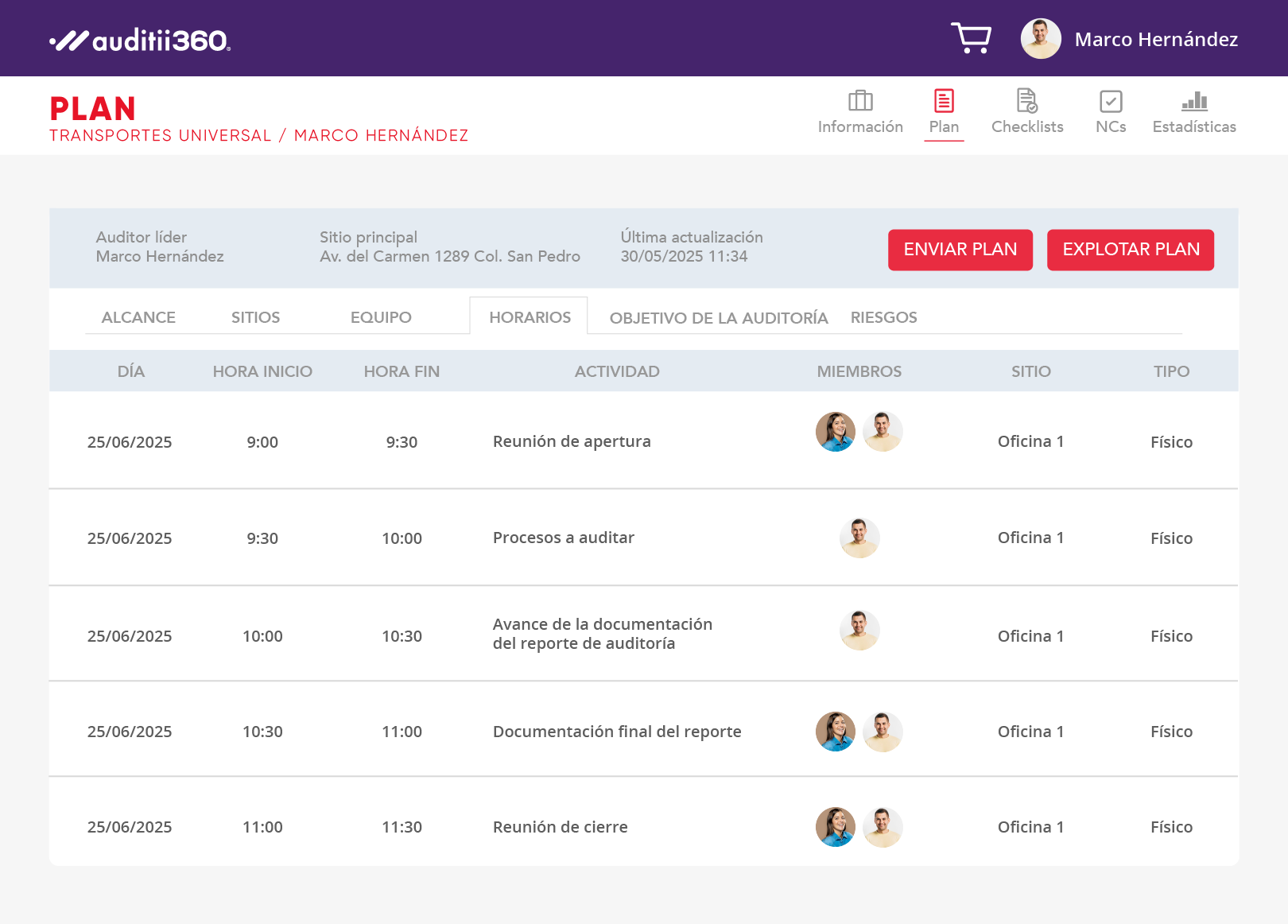Switch to the RIESGOS tab
Viewport: 1288px width, 924px height.
tap(883, 317)
